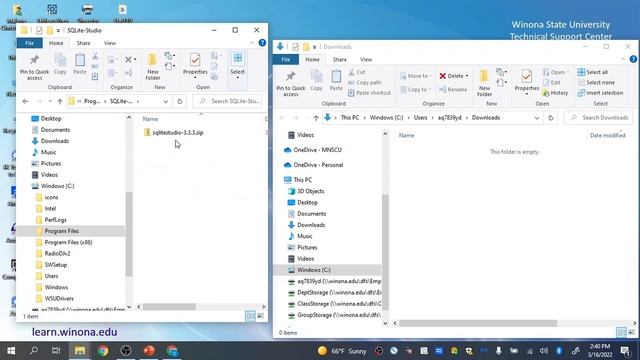Screen dimensions: 640x360
Task: Click Select all in Downloads ribbon
Action: tap(593, 72)
